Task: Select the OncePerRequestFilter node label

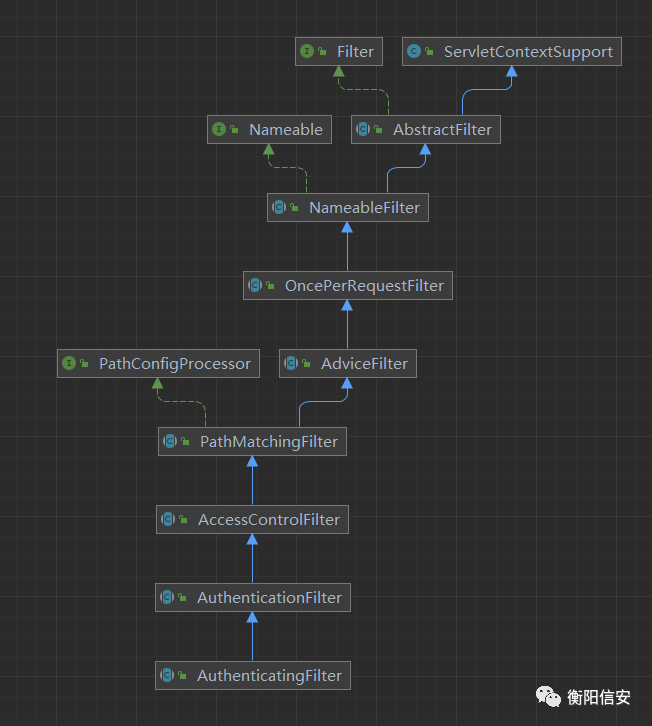Action: (364, 286)
